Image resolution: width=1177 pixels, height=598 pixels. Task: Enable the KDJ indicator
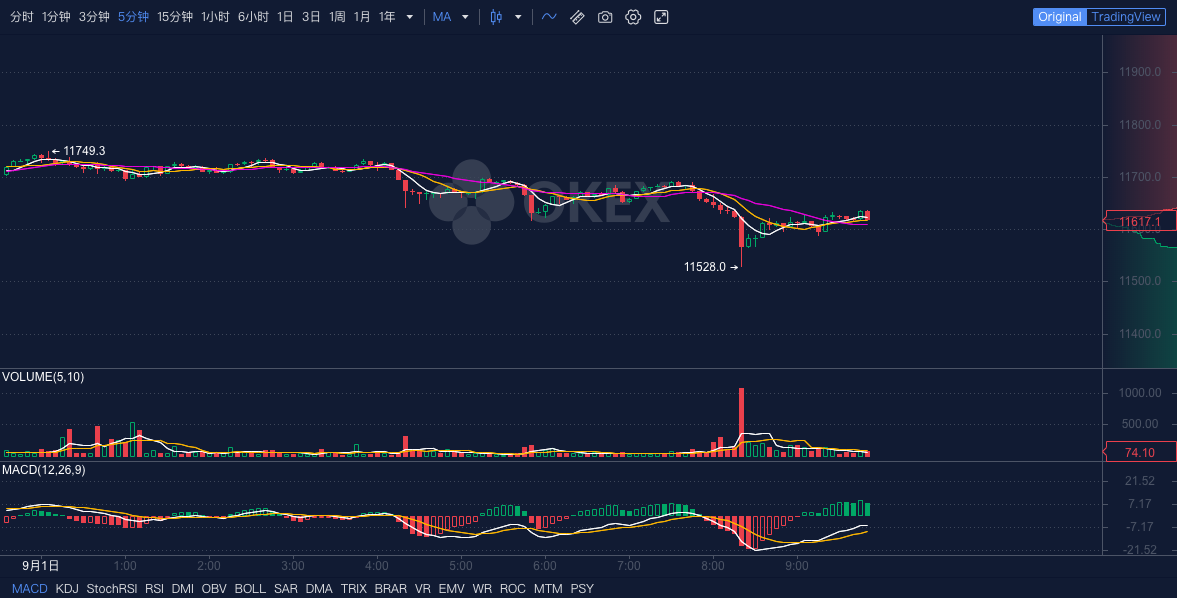(67, 589)
